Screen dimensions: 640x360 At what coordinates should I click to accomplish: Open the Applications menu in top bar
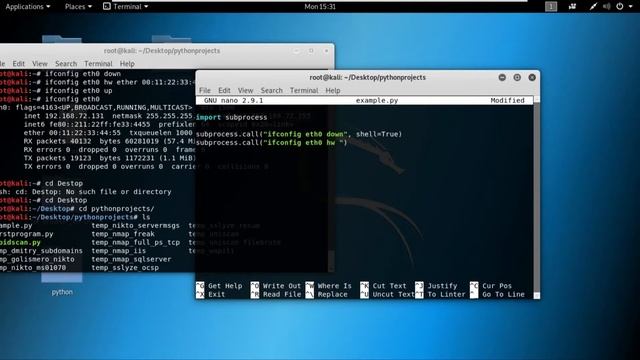coord(28,7)
